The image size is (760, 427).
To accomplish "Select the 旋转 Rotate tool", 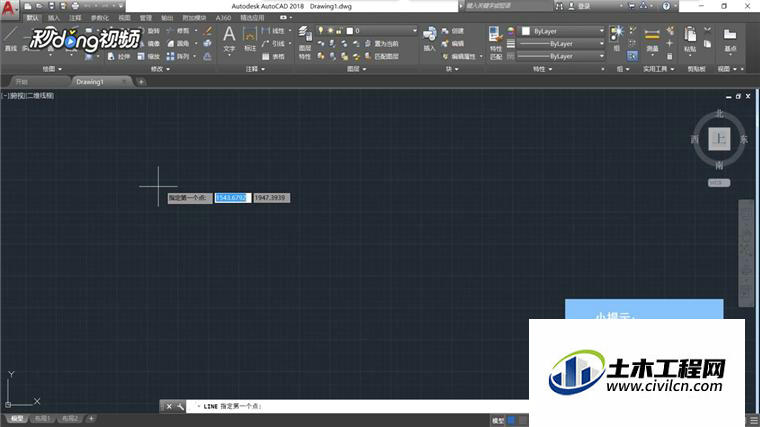I will (149, 31).
